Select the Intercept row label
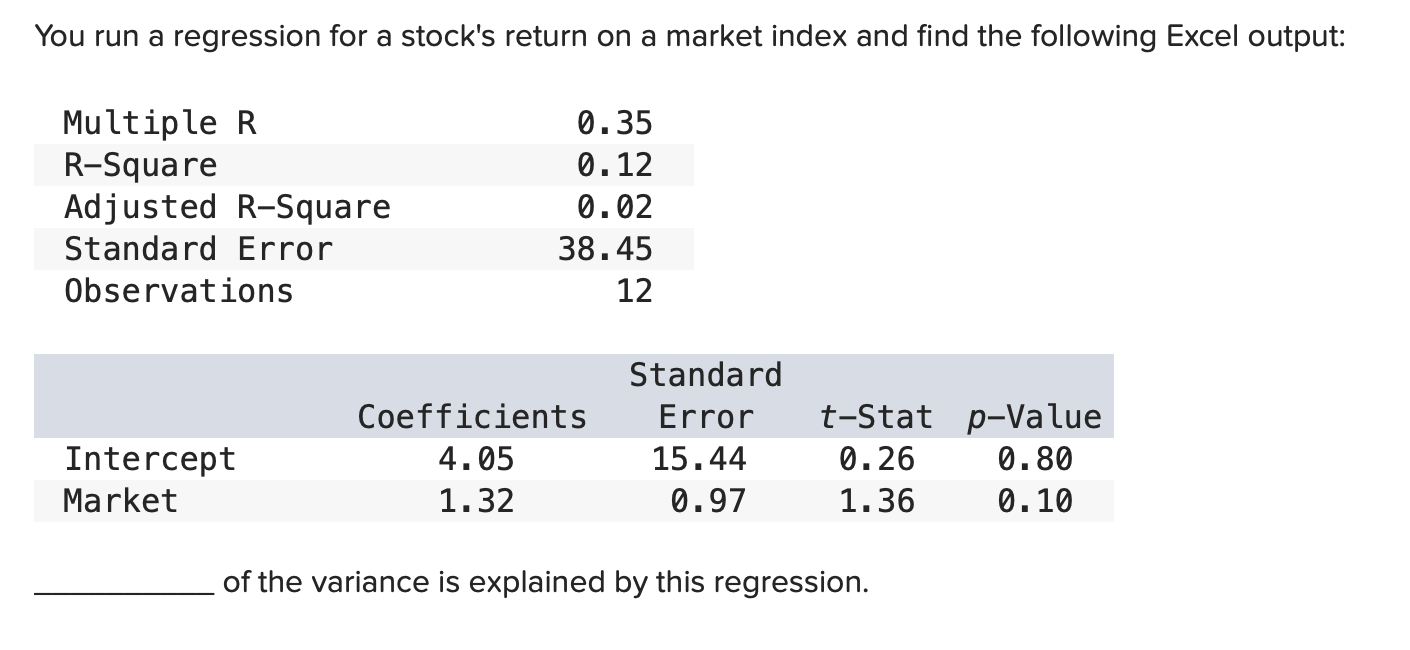This screenshot has width=1410, height=650. point(150,459)
